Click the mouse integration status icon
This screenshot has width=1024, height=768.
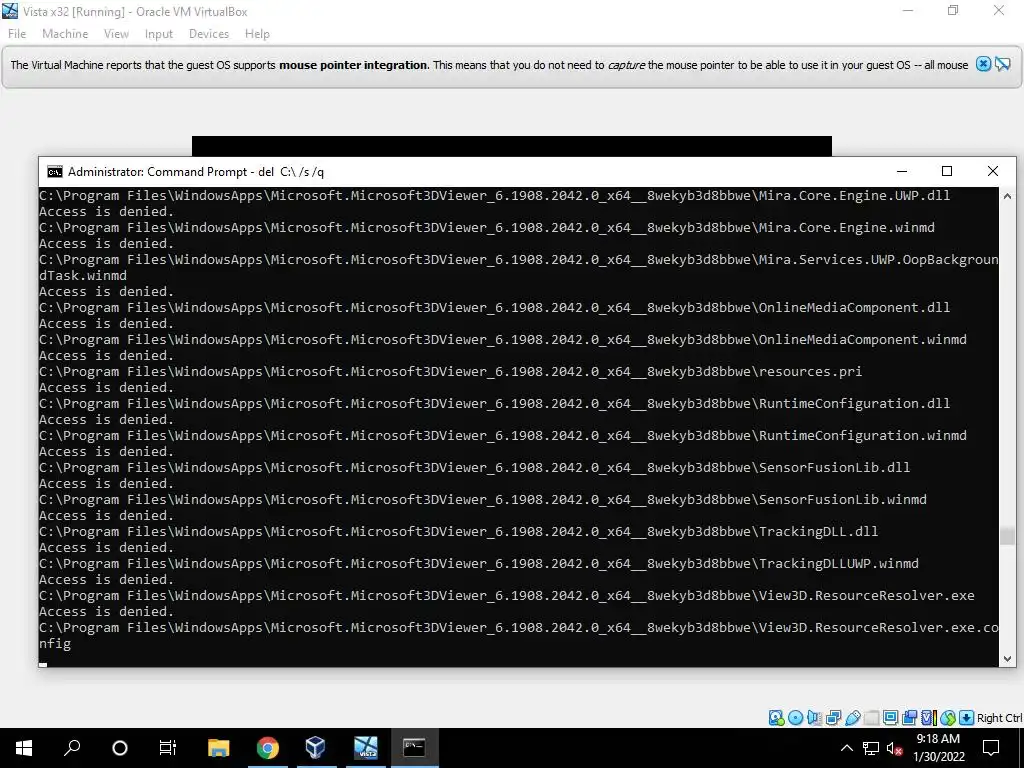pyautogui.click(x=948, y=718)
